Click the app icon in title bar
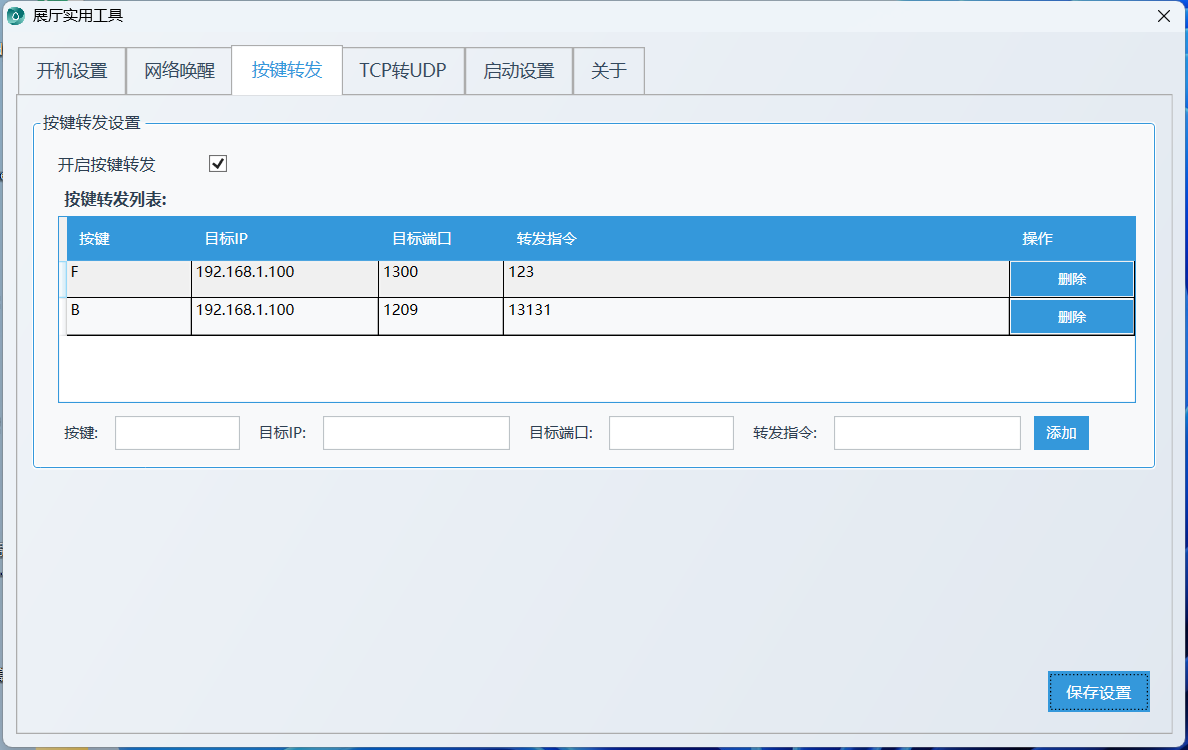 [15, 16]
